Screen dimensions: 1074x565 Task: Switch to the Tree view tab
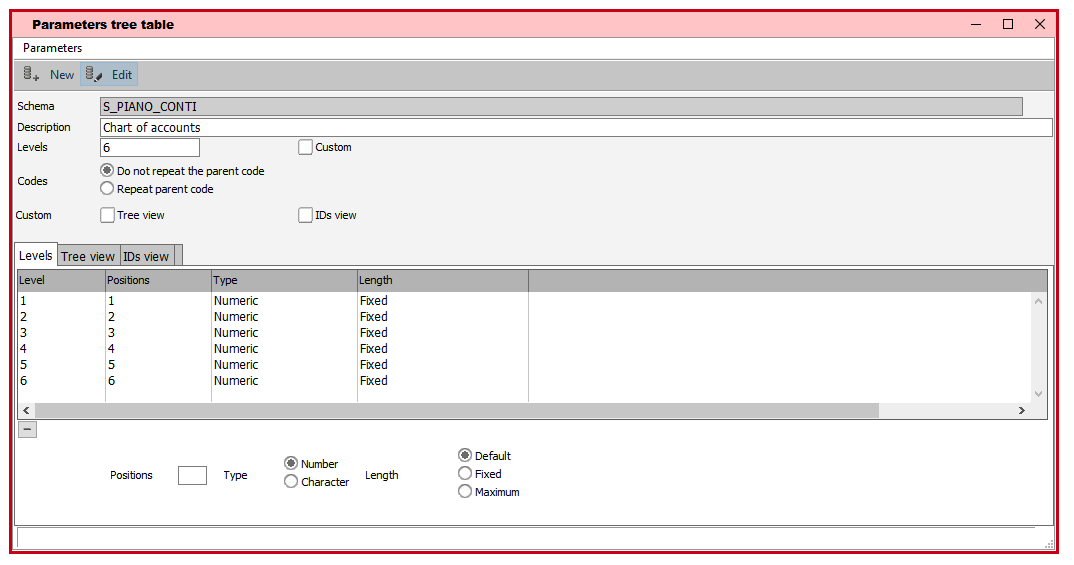(88, 256)
